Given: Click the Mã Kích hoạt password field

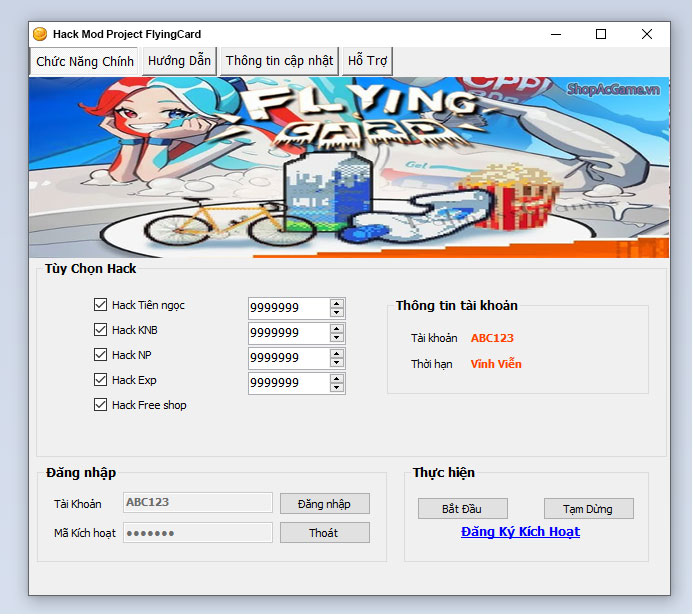Looking at the screenshot, I should pyautogui.click(x=198, y=533).
